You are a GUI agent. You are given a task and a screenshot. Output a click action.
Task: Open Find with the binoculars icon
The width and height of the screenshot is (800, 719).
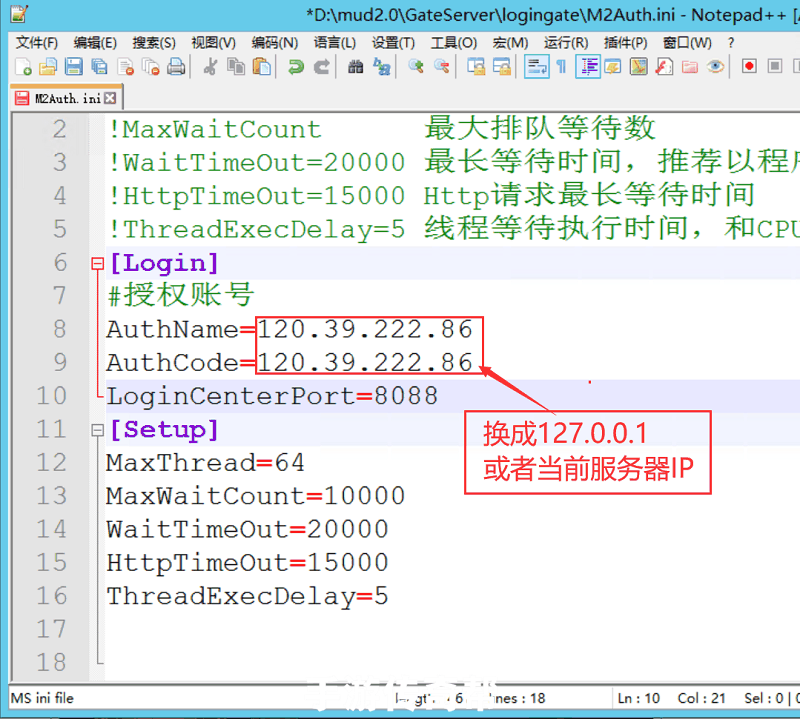pos(355,67)
